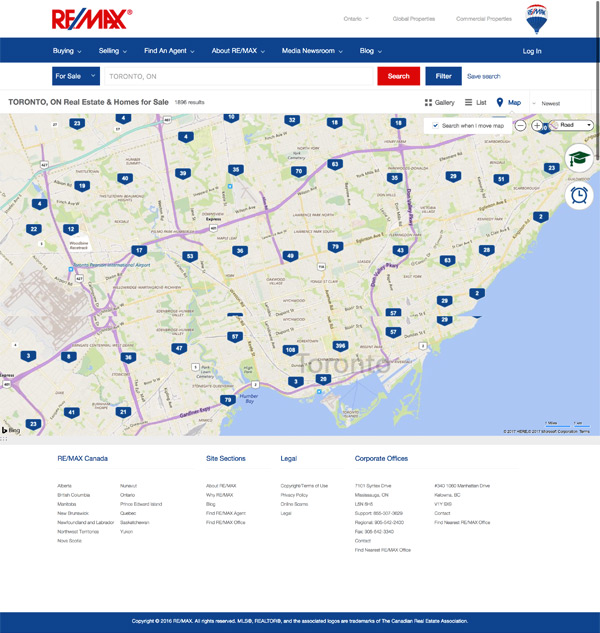The height and width of the screenshot is (633, 600).
Task: Select map cluster marker 53
Action: pyautogui.click(x=190, y=256)
